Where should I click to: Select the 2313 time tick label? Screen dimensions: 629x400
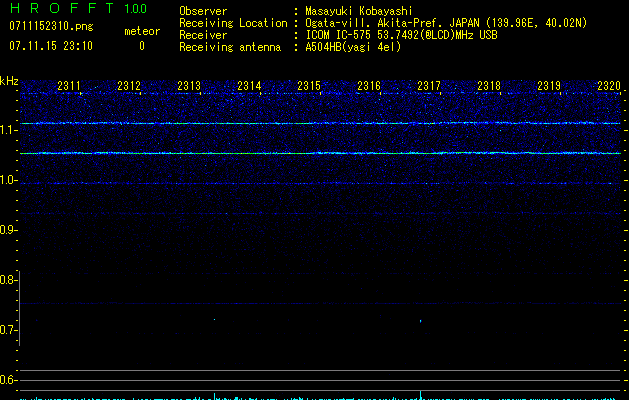pyautogui.click(x=189, y=87)
